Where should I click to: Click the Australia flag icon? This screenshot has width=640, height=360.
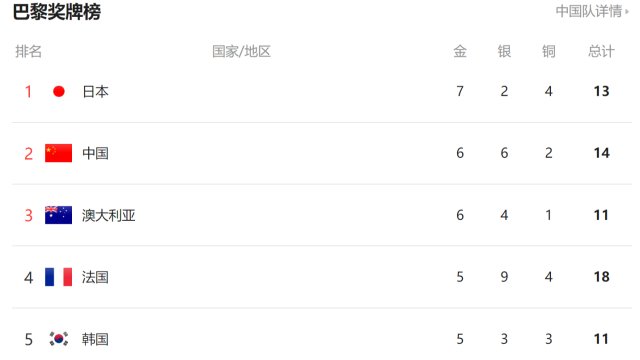pos(58,215)
